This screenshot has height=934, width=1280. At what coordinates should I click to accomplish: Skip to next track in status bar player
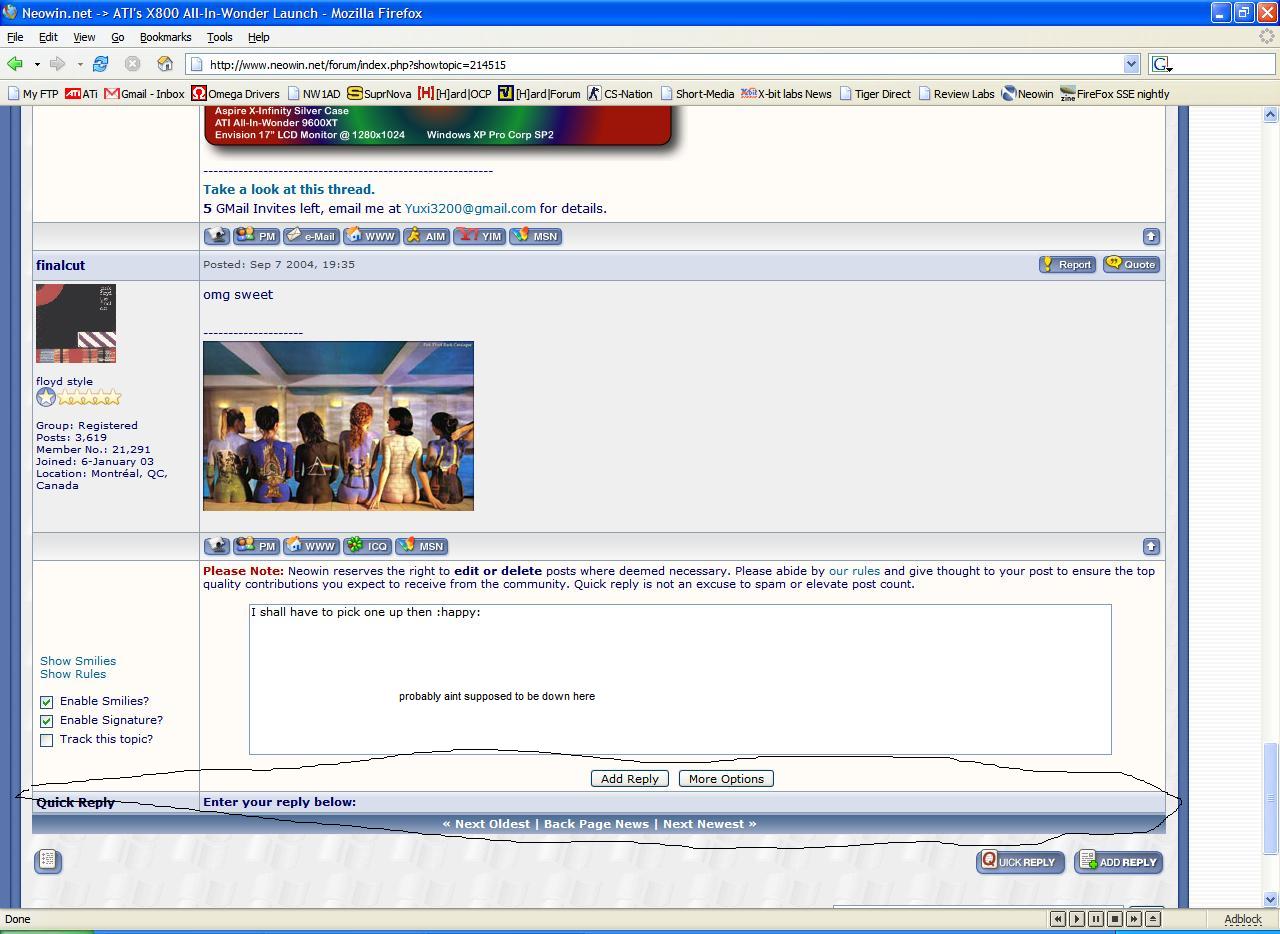coord(1134,918)
